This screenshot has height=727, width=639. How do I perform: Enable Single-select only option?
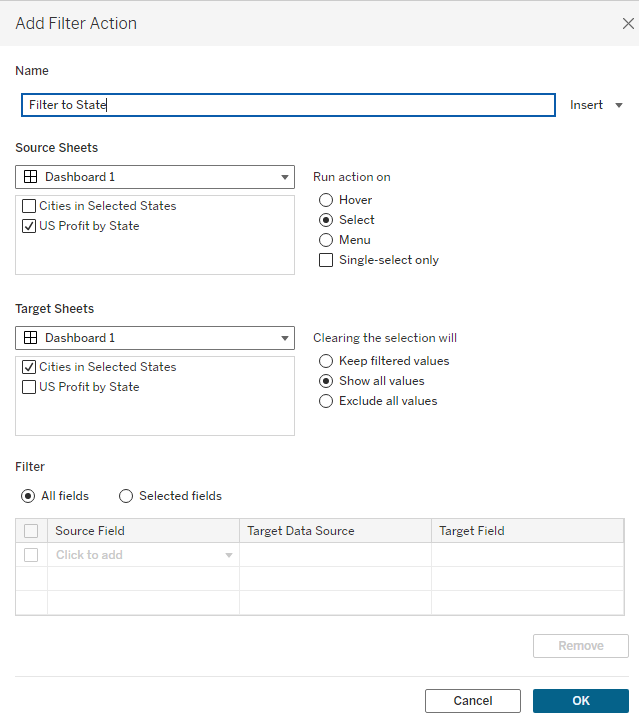tap(326, 260)
